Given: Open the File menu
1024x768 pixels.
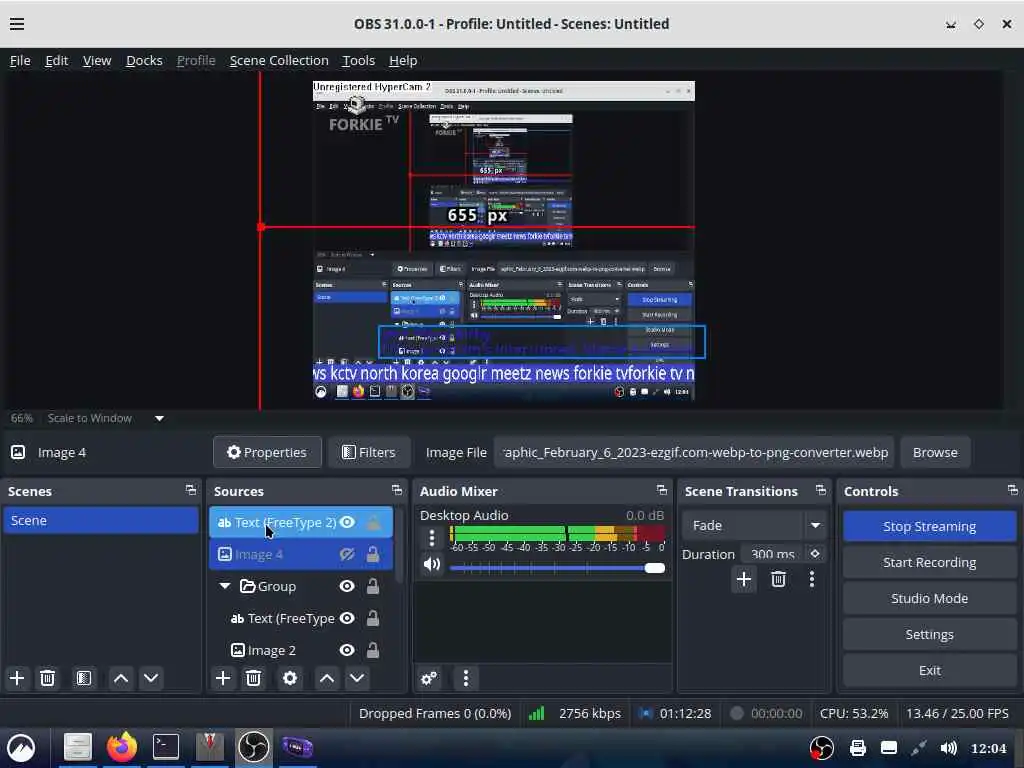Looking at the screenshot, I should point(20,61).
